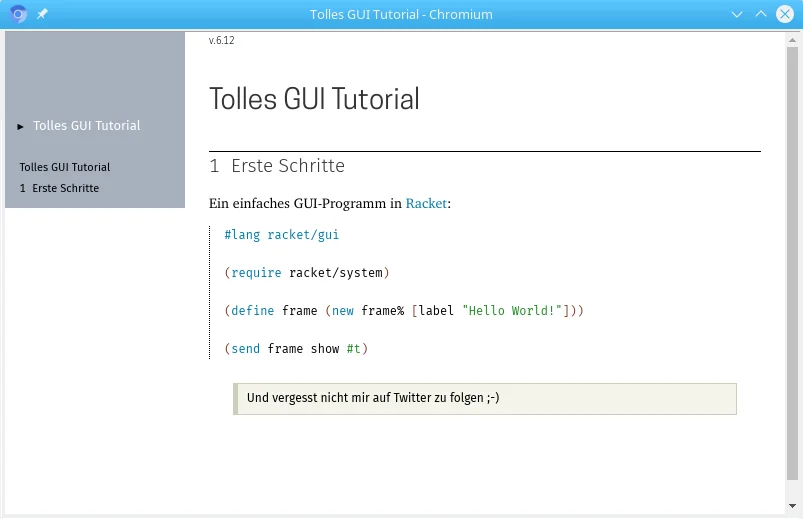Image resolution: width=803 pixels, height=519 pixels.
Task: Click the section heading 1 Erste Schritte
Action: (277, 166)
